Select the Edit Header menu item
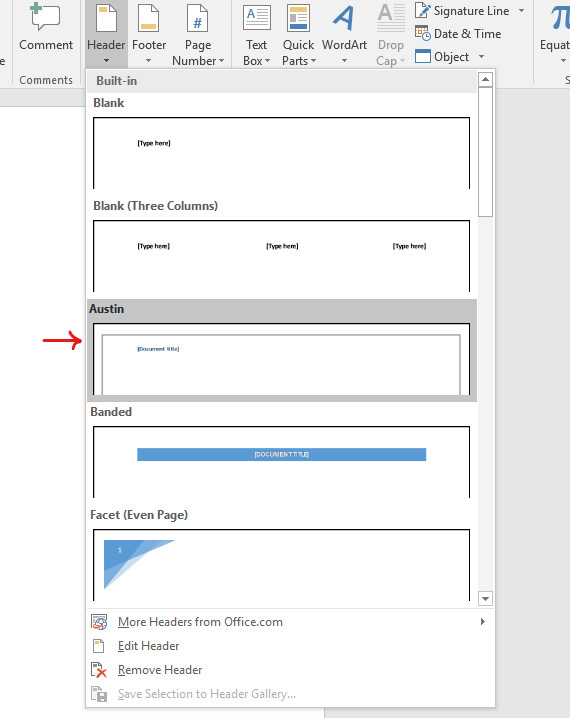 148,646
